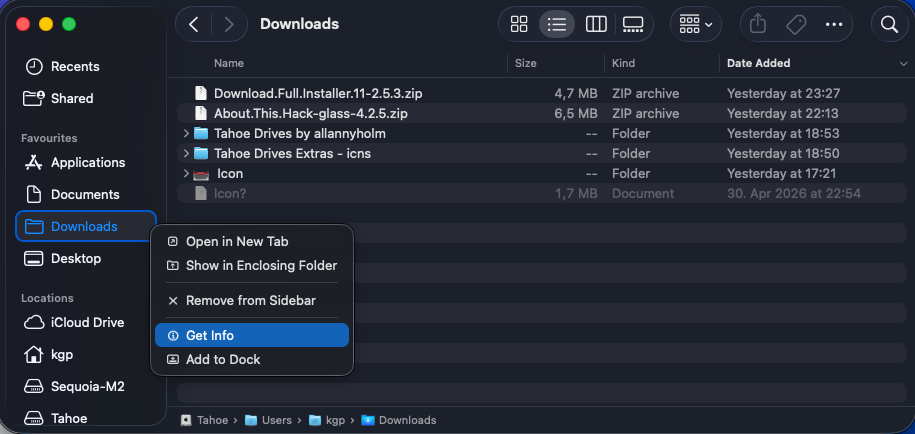
Task: Click 'Yesterday at 17:21' date cell
Action: (x=781, y=173)
